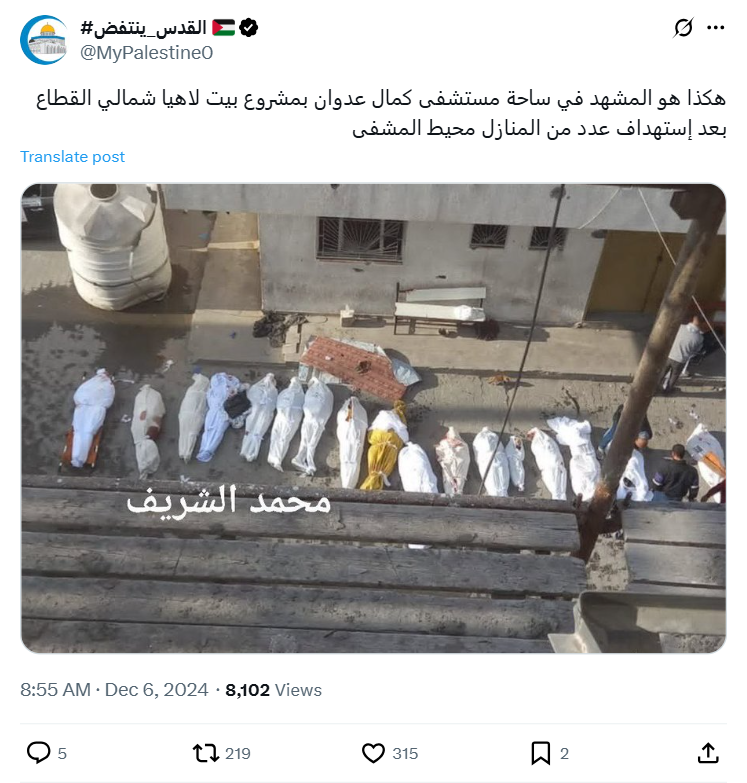
Task: Like the post with heart icon
Action: click(373, 753)
